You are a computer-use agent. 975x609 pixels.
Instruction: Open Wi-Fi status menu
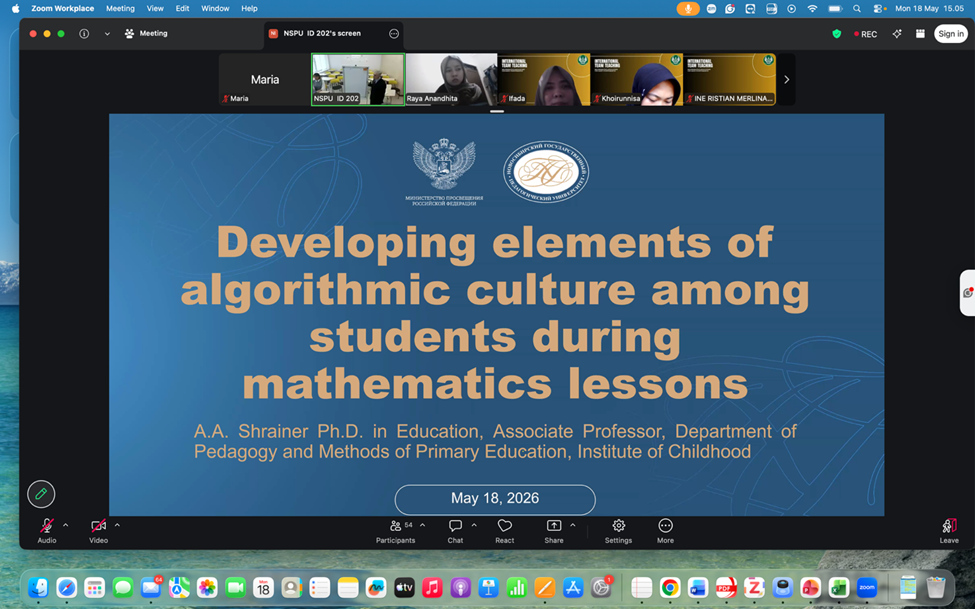coord(812,9)
